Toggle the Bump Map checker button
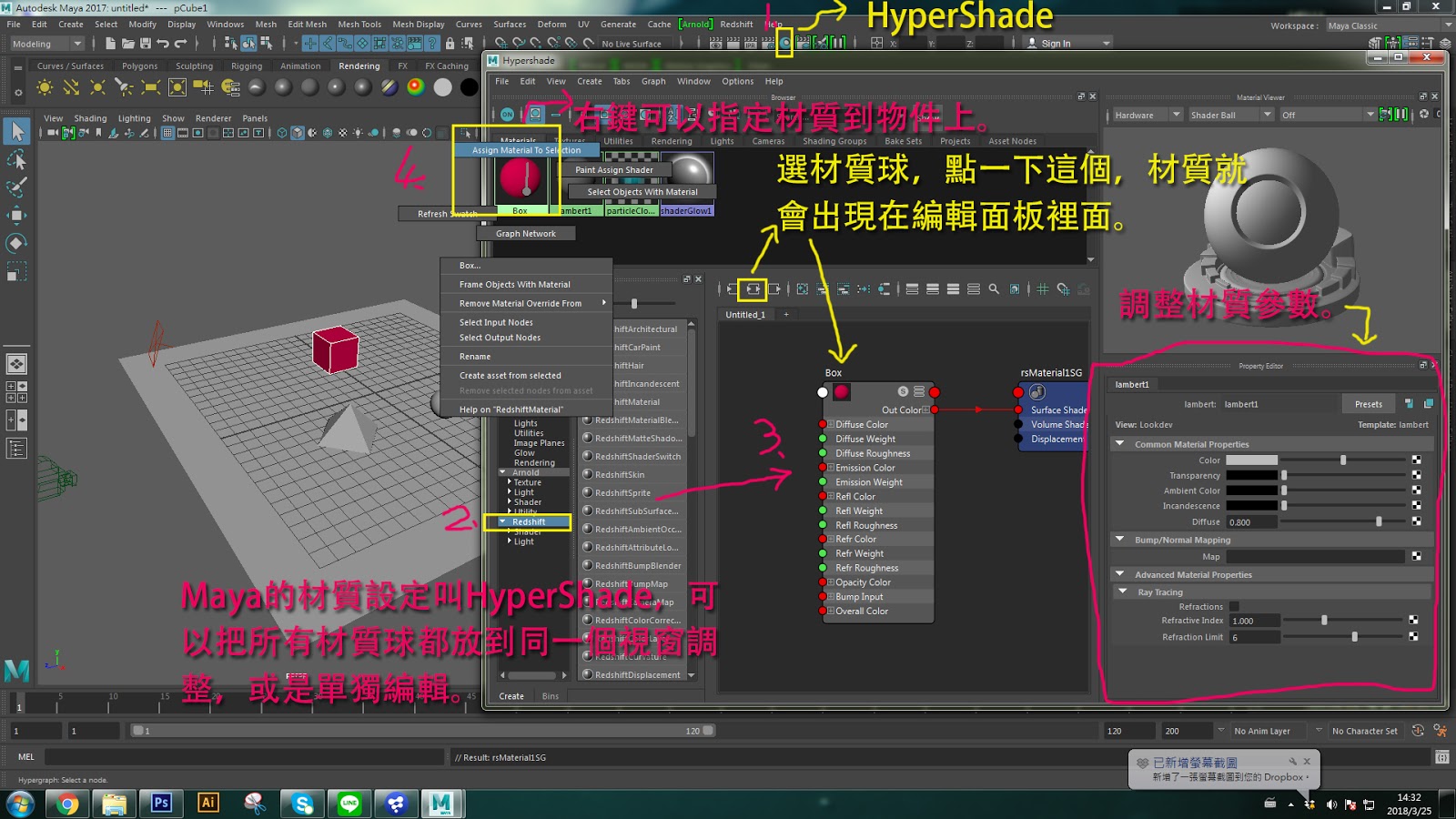1456x819 pixels. pos(1416,556)
